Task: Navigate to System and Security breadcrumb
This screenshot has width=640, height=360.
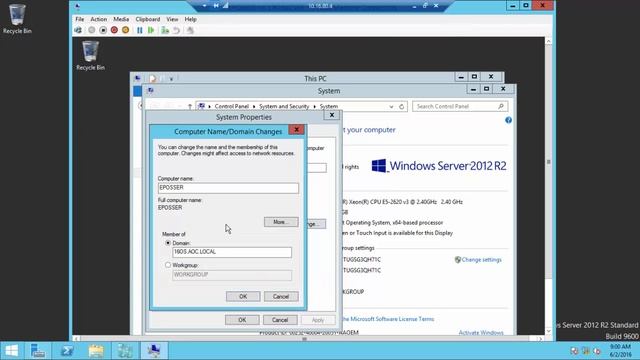Action: click(x=284, y=107)
